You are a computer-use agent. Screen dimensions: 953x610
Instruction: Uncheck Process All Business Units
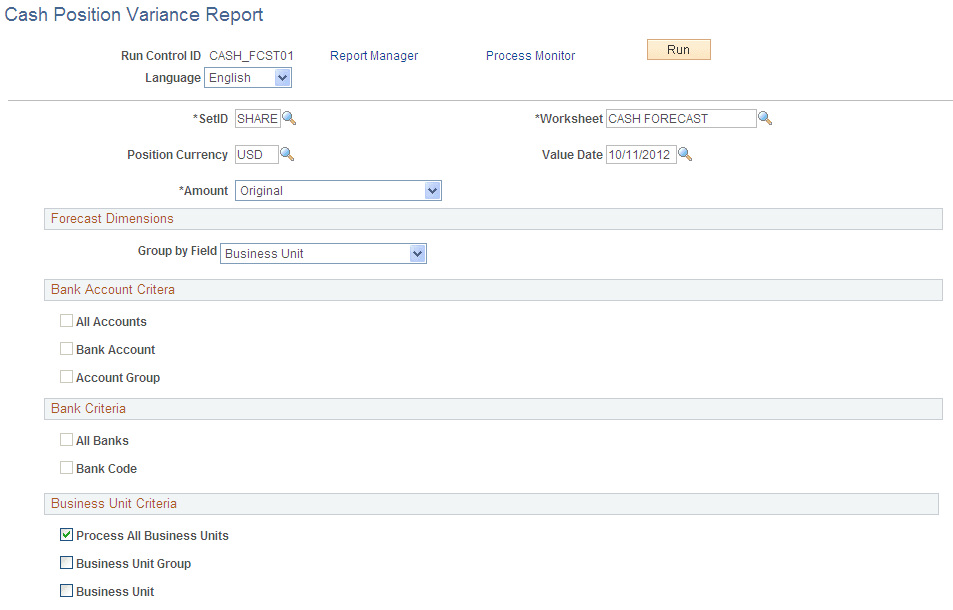tap(66, 535)
